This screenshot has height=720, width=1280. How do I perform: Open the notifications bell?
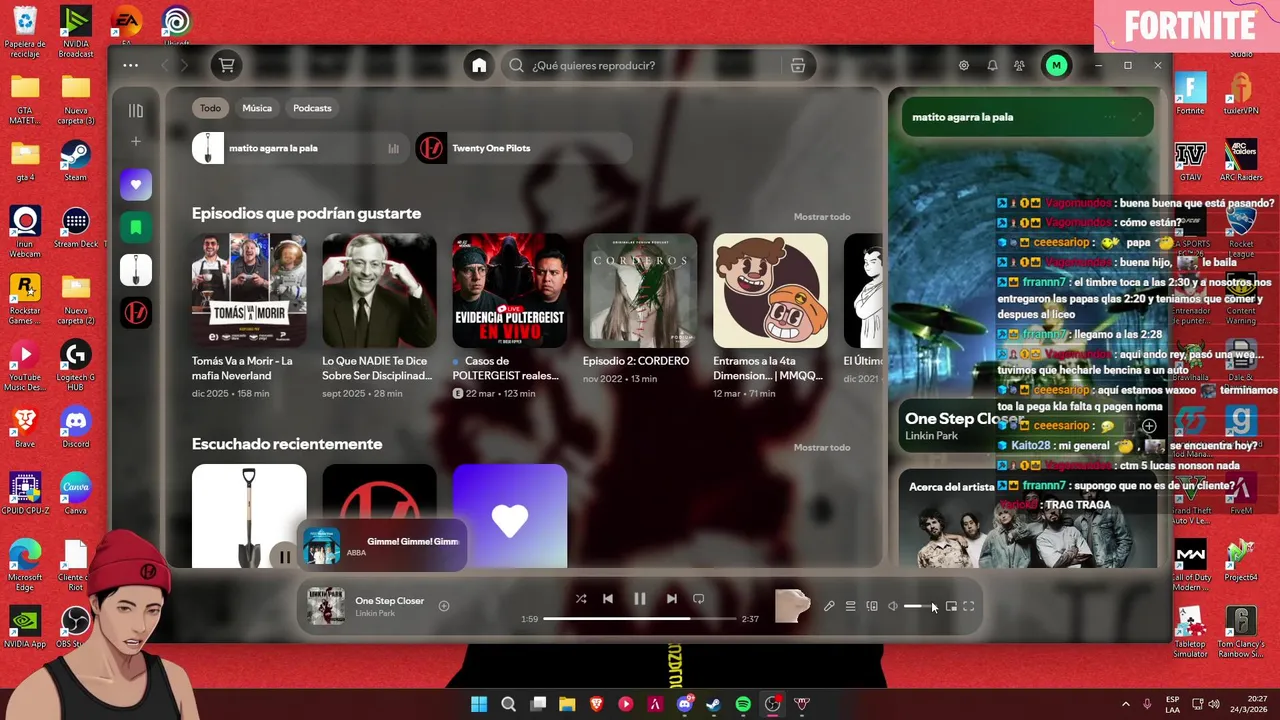click(992, 65)
